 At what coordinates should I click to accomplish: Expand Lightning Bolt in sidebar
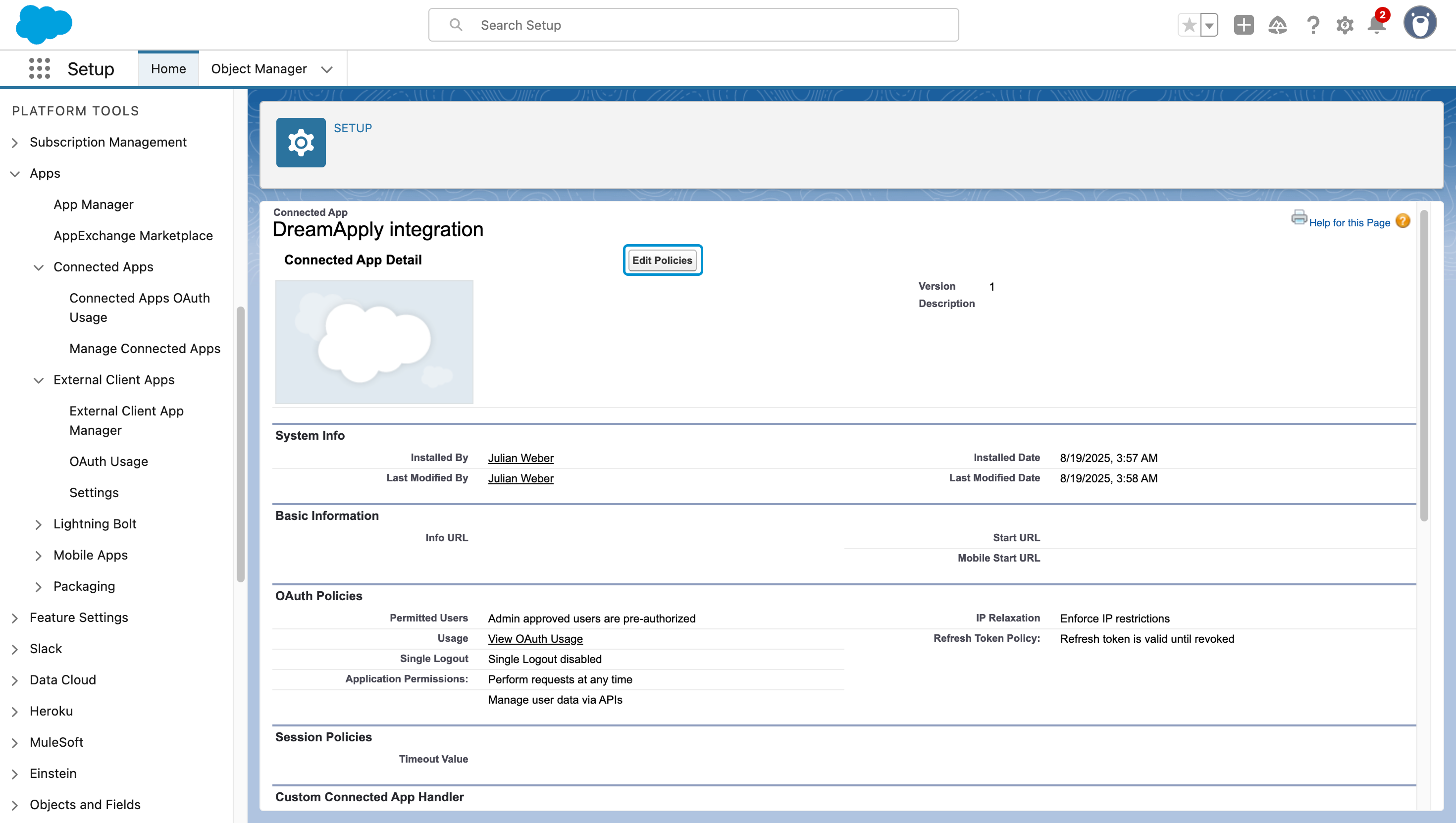pyautogui.click(x=39, y=524)
